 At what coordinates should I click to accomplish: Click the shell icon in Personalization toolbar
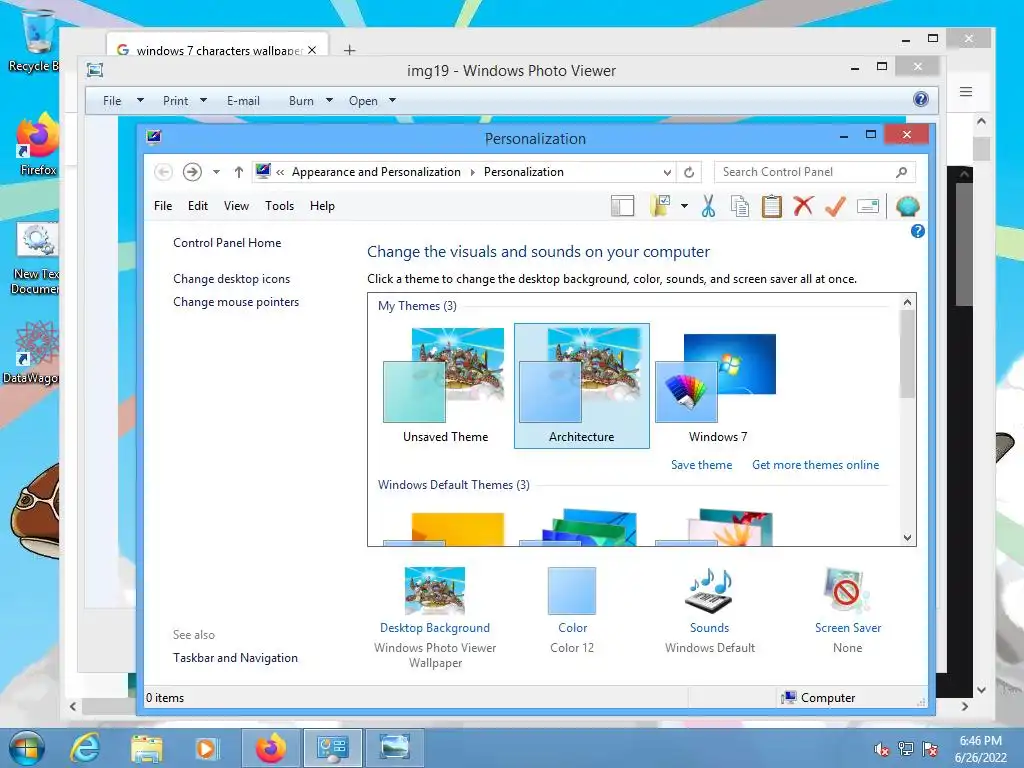pyautogui.click(x=908, y=206)
